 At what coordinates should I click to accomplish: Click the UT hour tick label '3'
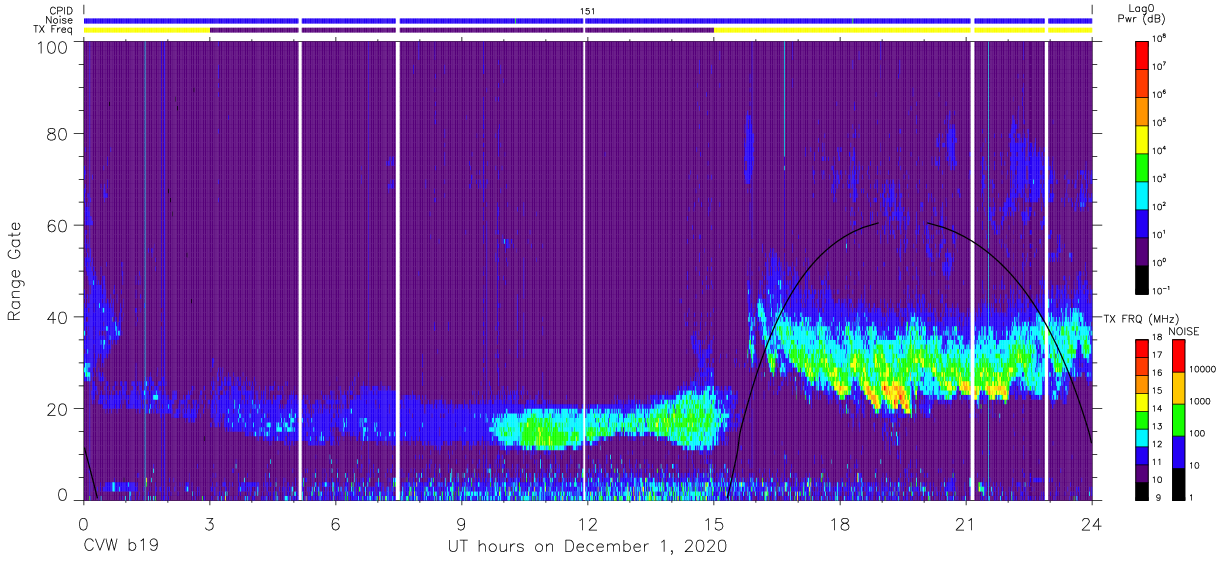(209, 522)
